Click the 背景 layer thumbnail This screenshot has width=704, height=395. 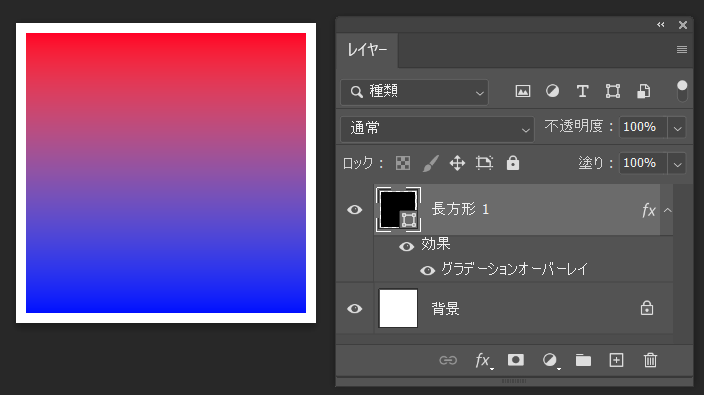[398, 308]
